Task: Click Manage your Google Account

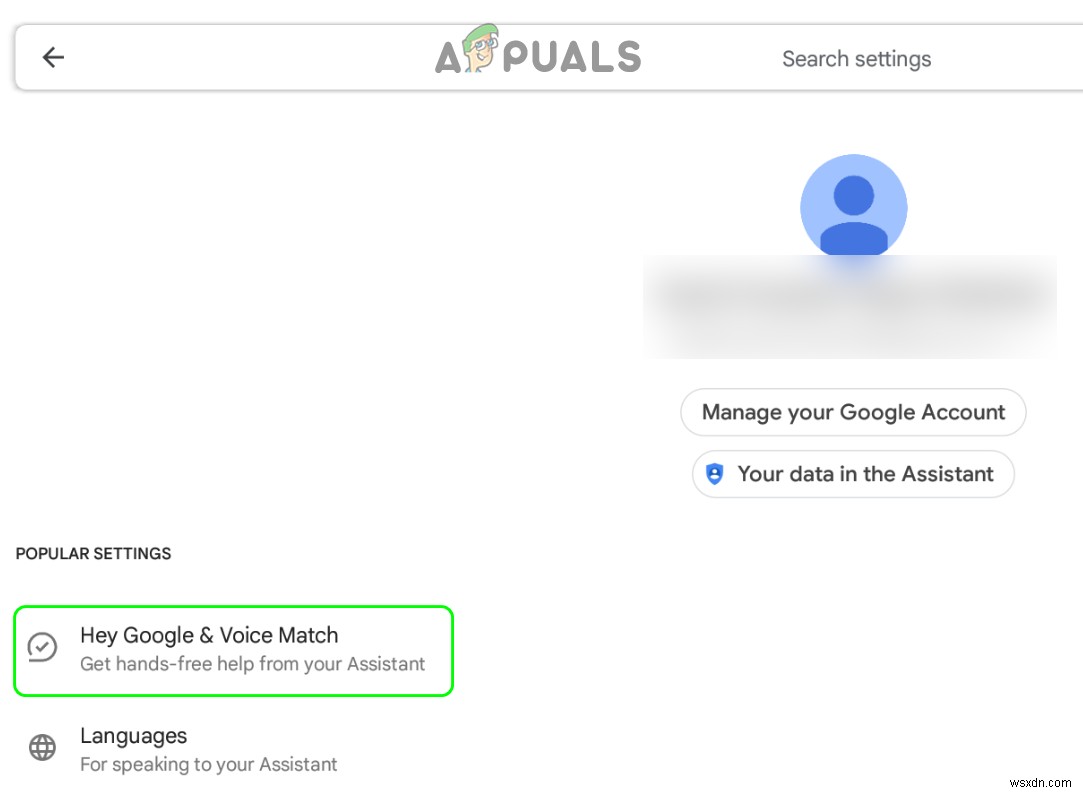Action: (853, 412)
